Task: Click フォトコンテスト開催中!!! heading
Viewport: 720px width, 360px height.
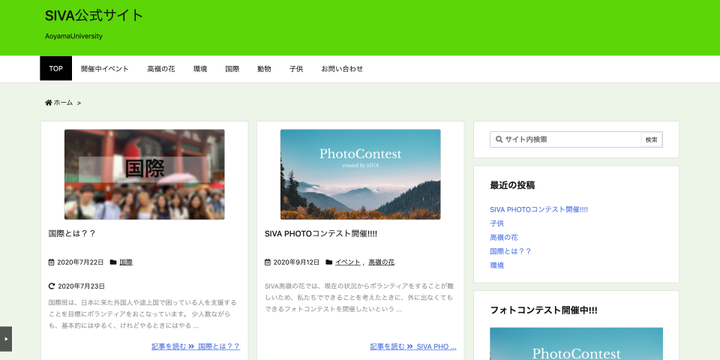Action: (x=544, y=310)
